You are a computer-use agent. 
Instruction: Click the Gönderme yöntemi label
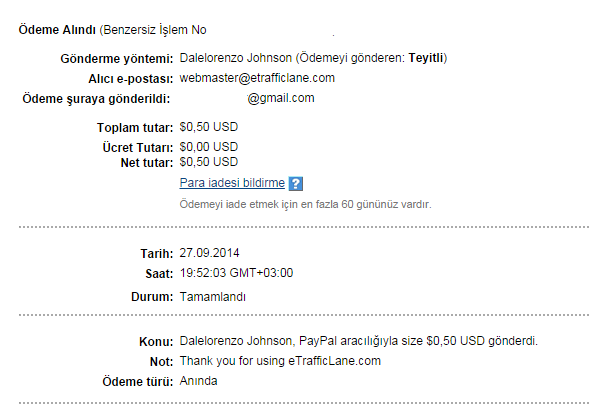tap(117, 59)
